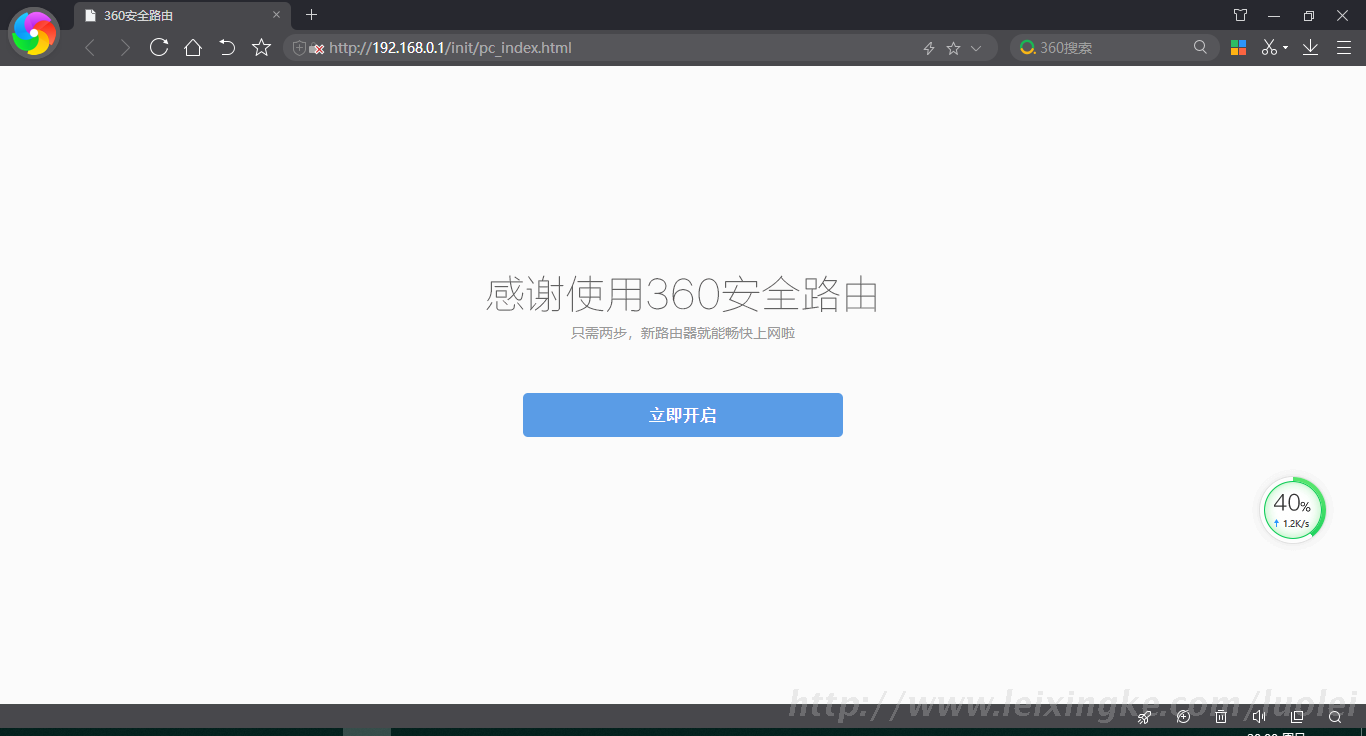Viewport: 1366px width, 736px height.
Task: Click the 360 browser logo avatar
Action: [x=34, y=34]
